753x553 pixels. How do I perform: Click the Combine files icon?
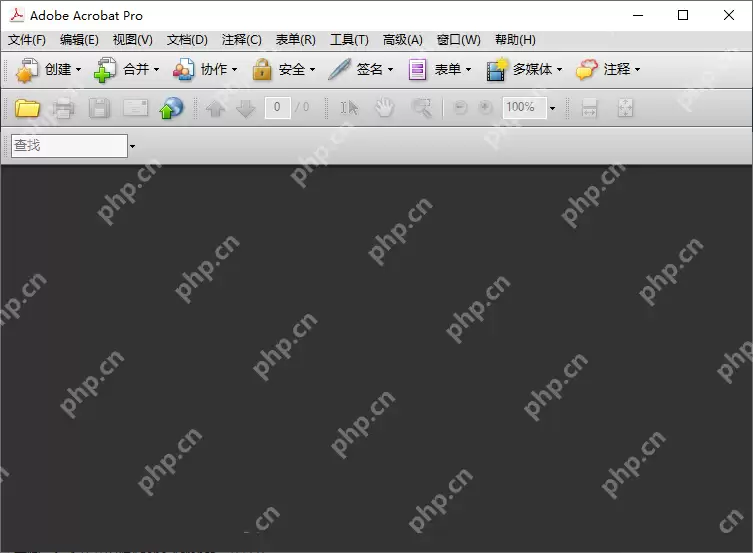tap(105, 70)
